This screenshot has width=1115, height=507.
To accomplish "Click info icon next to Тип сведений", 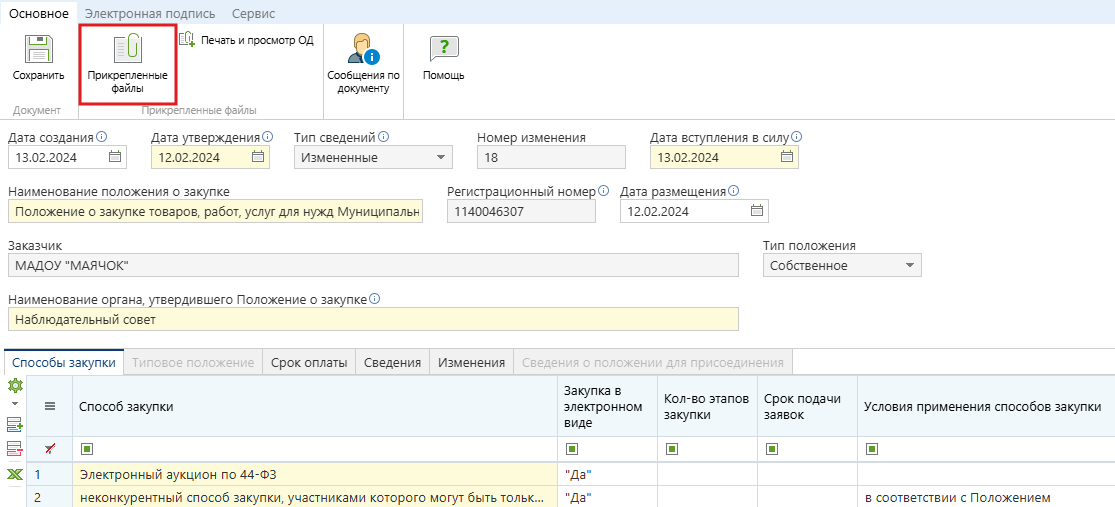I will click(384, 137).
